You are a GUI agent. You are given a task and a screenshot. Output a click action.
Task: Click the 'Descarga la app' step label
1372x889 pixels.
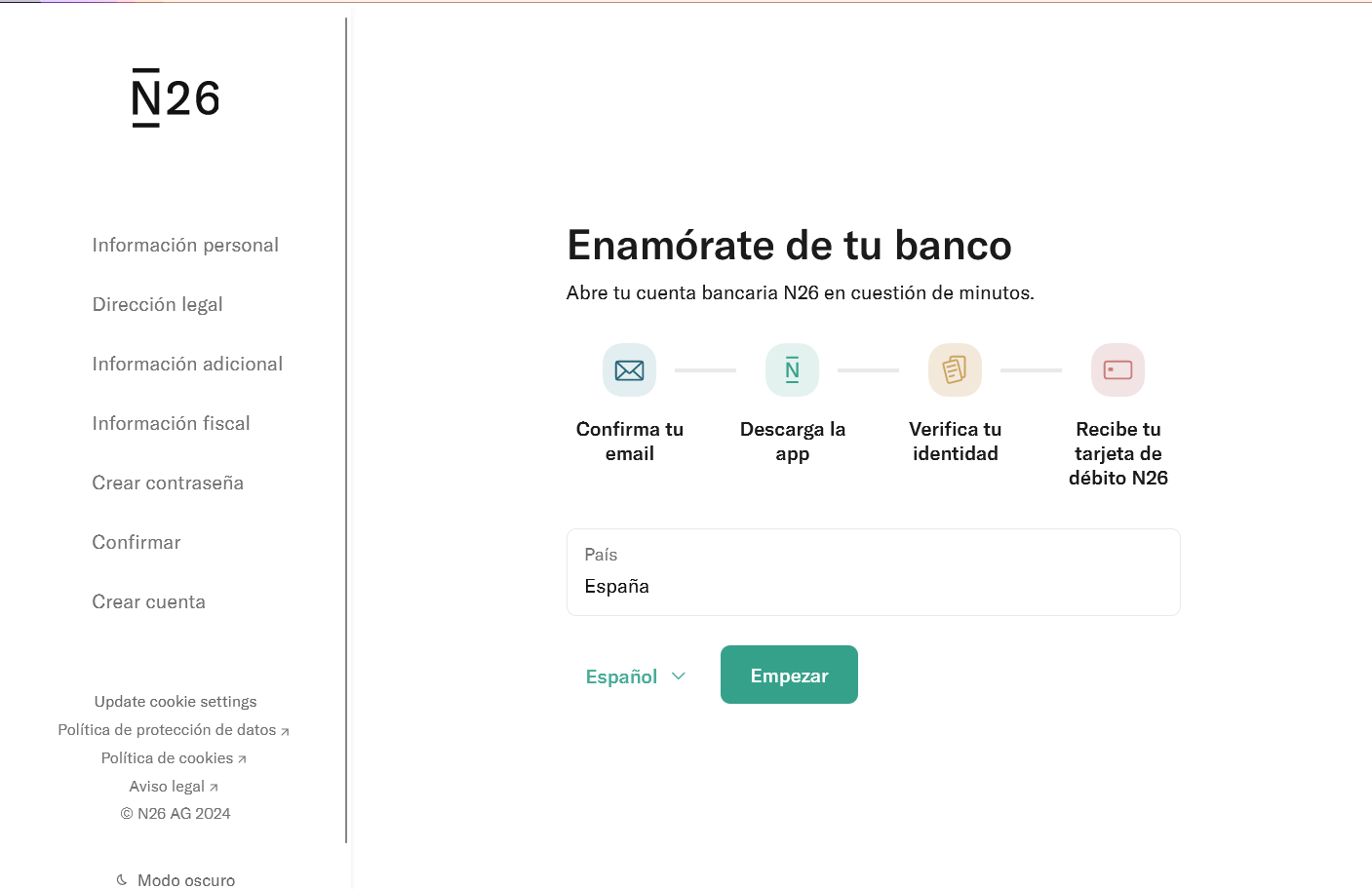tap(793, 442)
